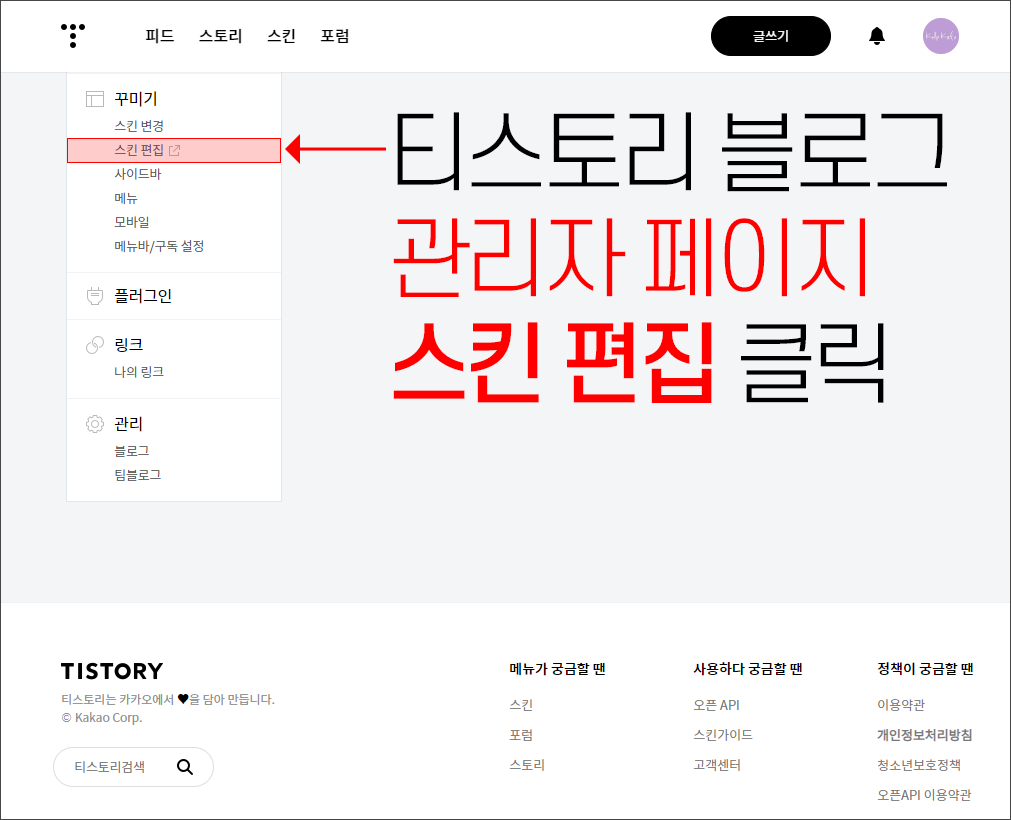Click the 플러그인 plug icon

95,296
